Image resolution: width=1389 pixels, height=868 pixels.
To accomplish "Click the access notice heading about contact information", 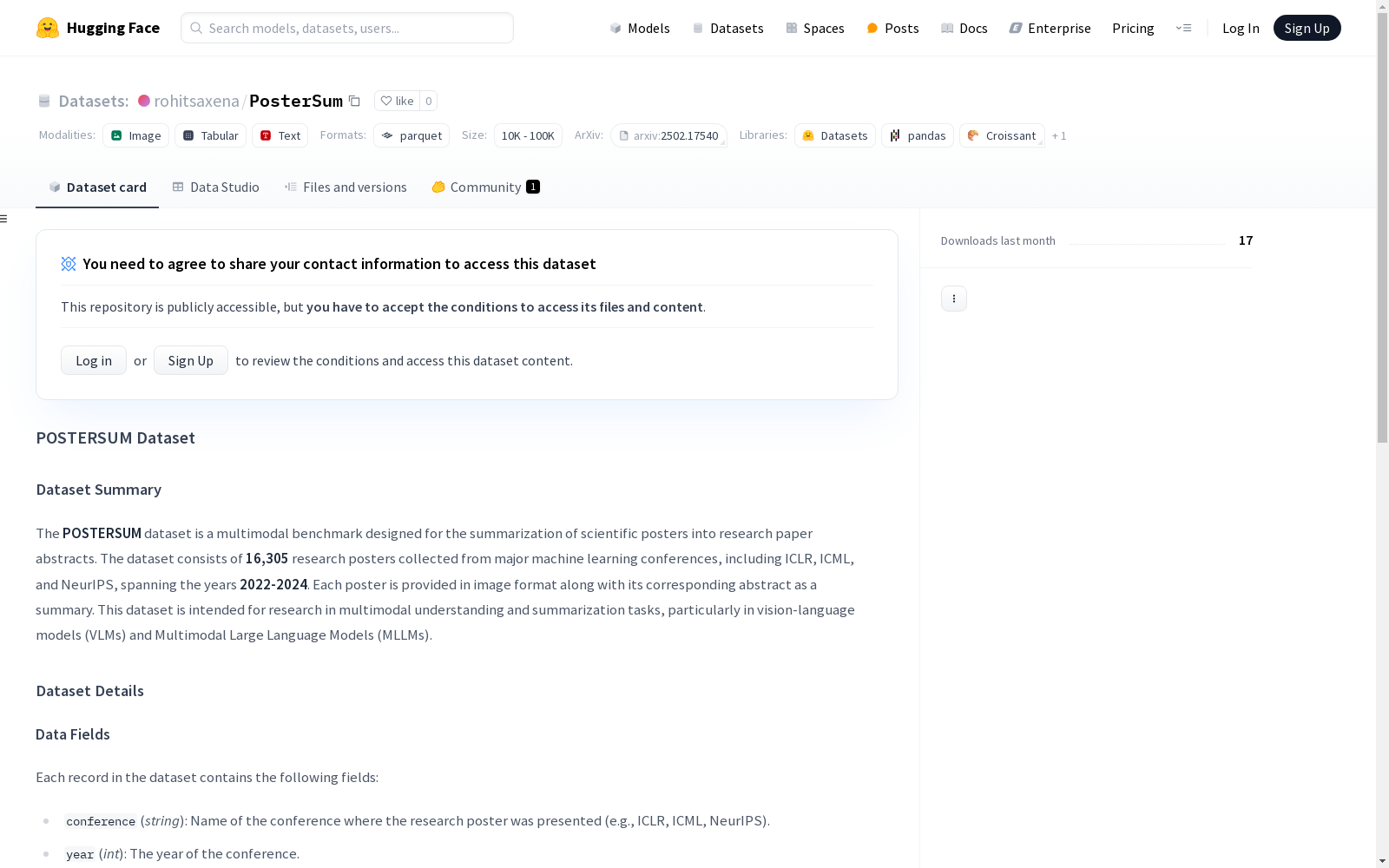I will click(x=339, y=264).
